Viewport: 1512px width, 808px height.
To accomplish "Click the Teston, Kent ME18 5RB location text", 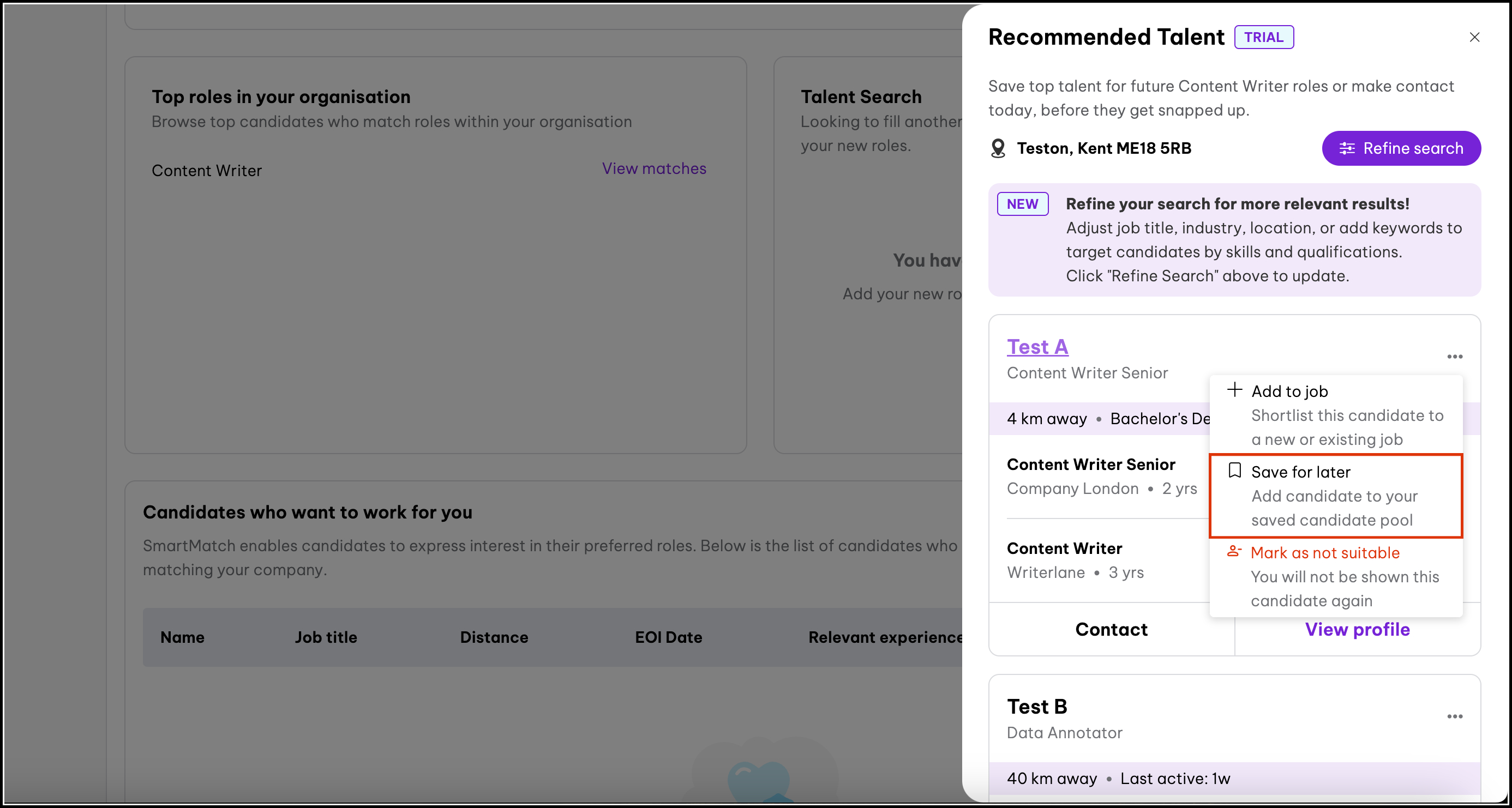I will click(1103, 148).
